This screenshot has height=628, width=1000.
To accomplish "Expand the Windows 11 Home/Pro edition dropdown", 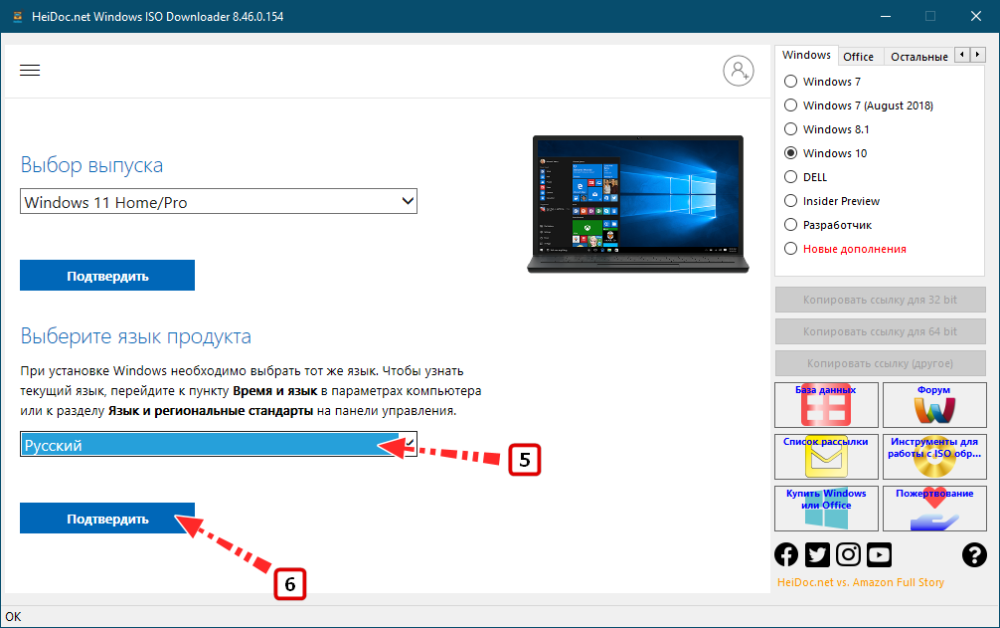I will 219,201.
